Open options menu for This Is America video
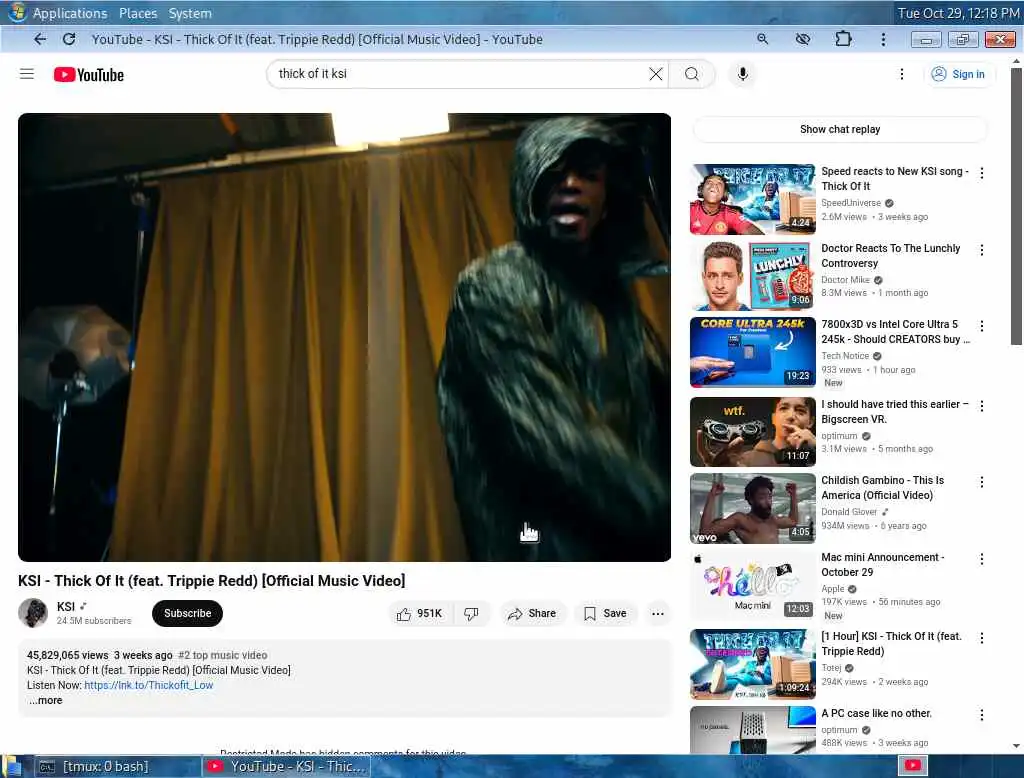The width and height of the screenshot is (1024, 778). [982, 482]
